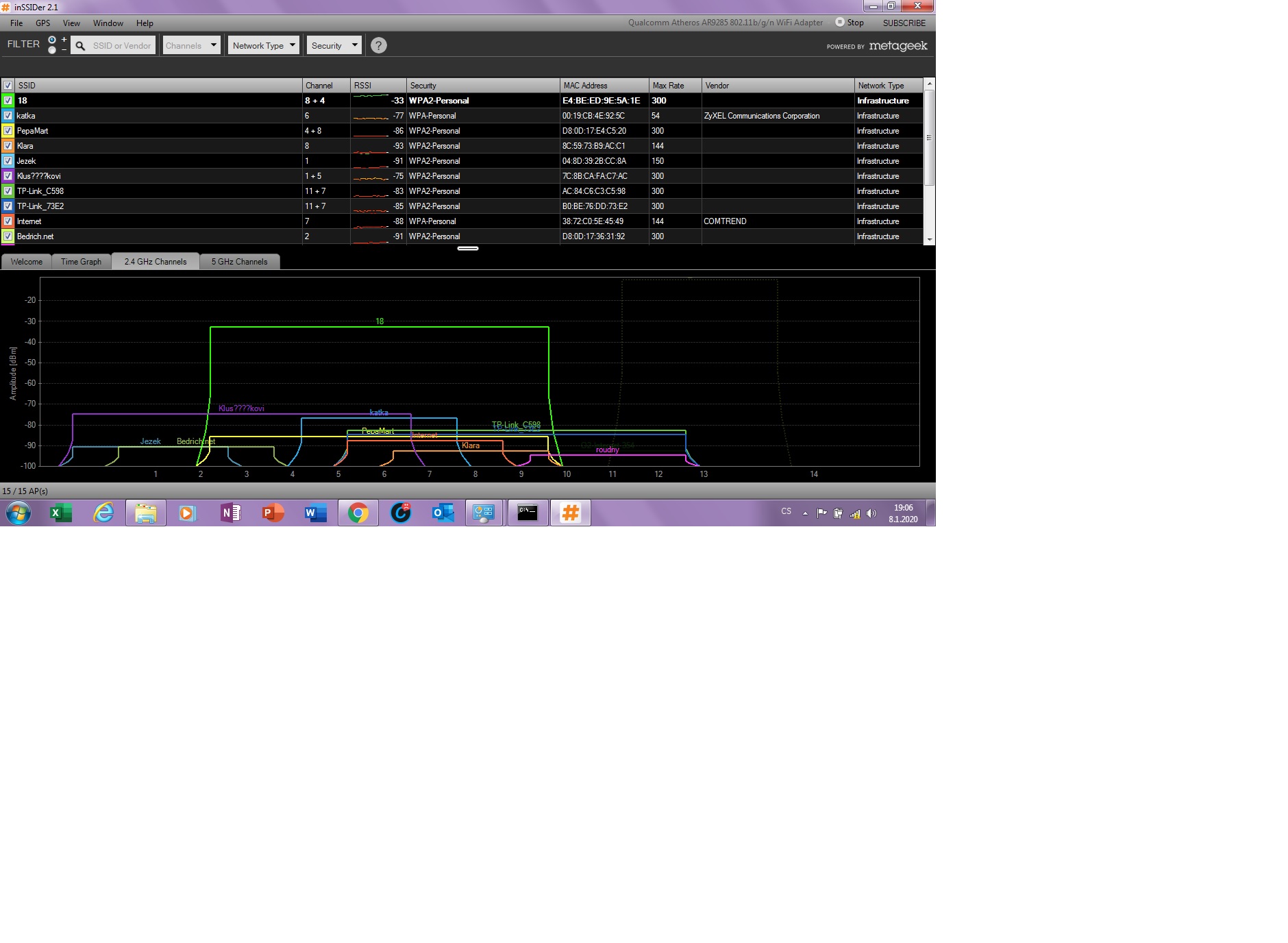The height and width of the screenshot is (943, 1288).
Task: Open the command prompt taskbar icon
Action: [528, 513]
